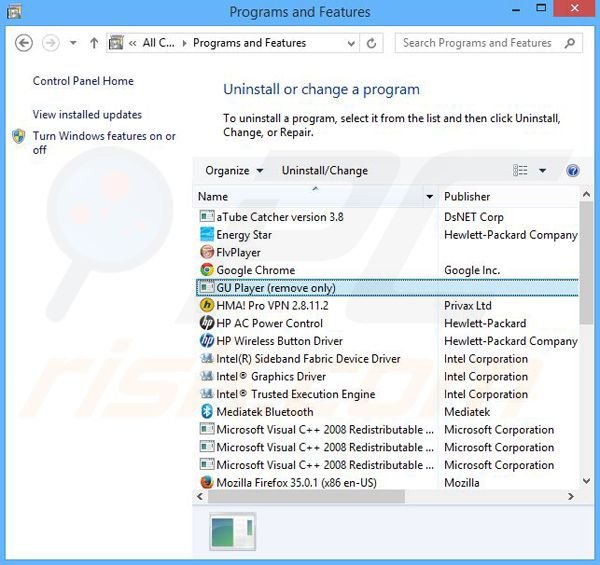600x565 pixels.
Task: Click 'aTube Catcher version 3.8' entry
Action: 280,217
